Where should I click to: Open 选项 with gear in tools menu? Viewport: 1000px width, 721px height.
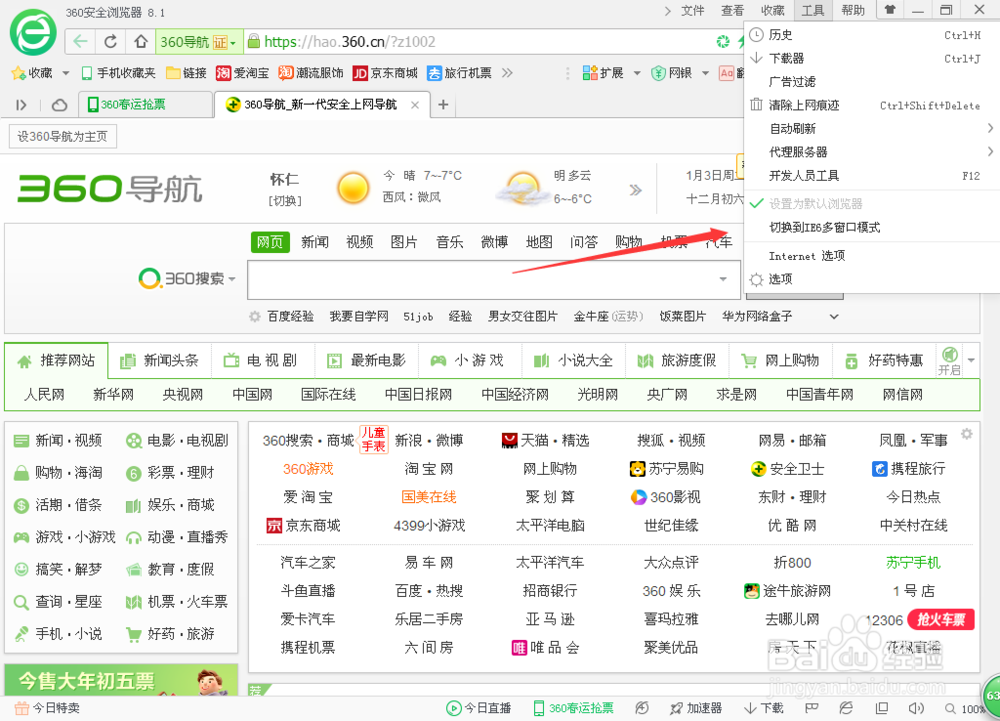(x=872, y=279)
